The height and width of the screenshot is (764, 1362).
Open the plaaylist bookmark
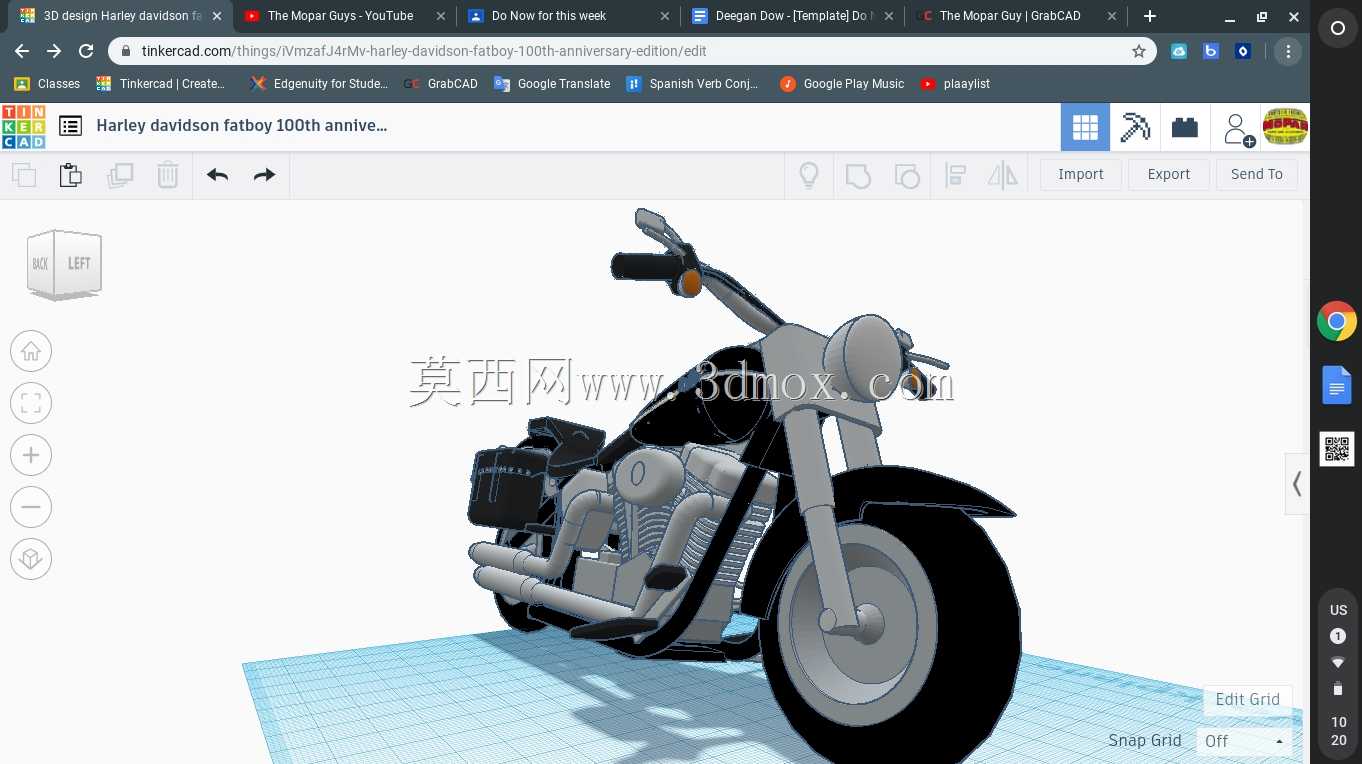pos(955,84)
